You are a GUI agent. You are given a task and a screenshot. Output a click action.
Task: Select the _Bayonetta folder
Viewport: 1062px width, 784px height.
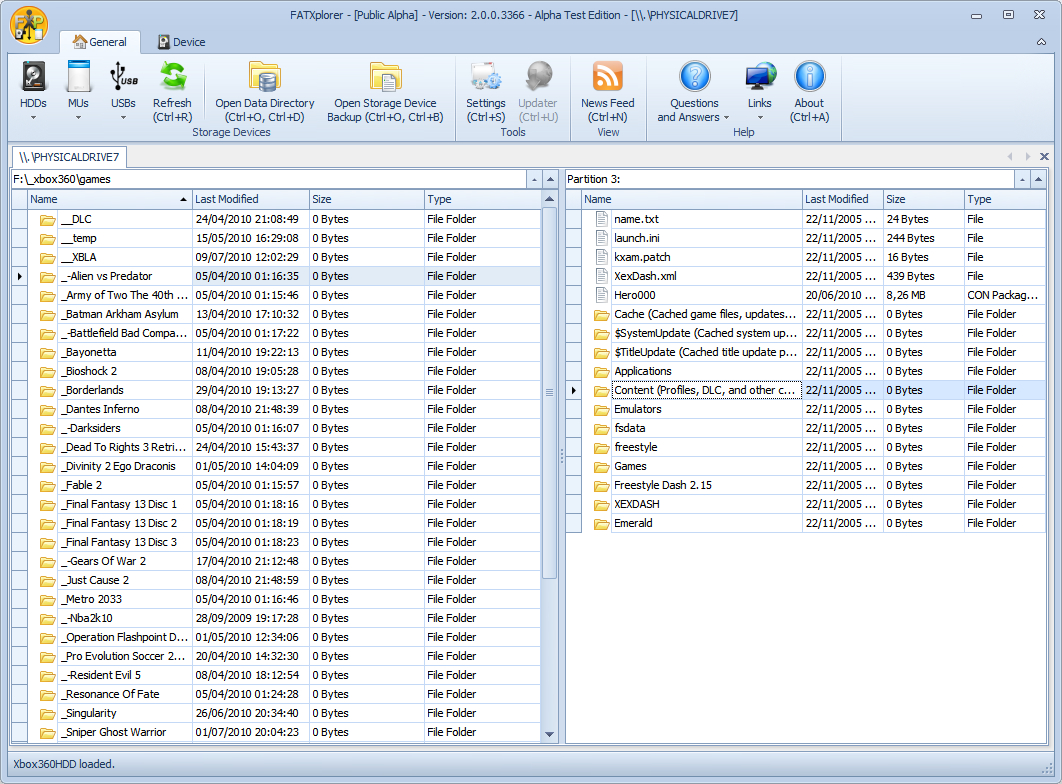(x=91, y=352)
